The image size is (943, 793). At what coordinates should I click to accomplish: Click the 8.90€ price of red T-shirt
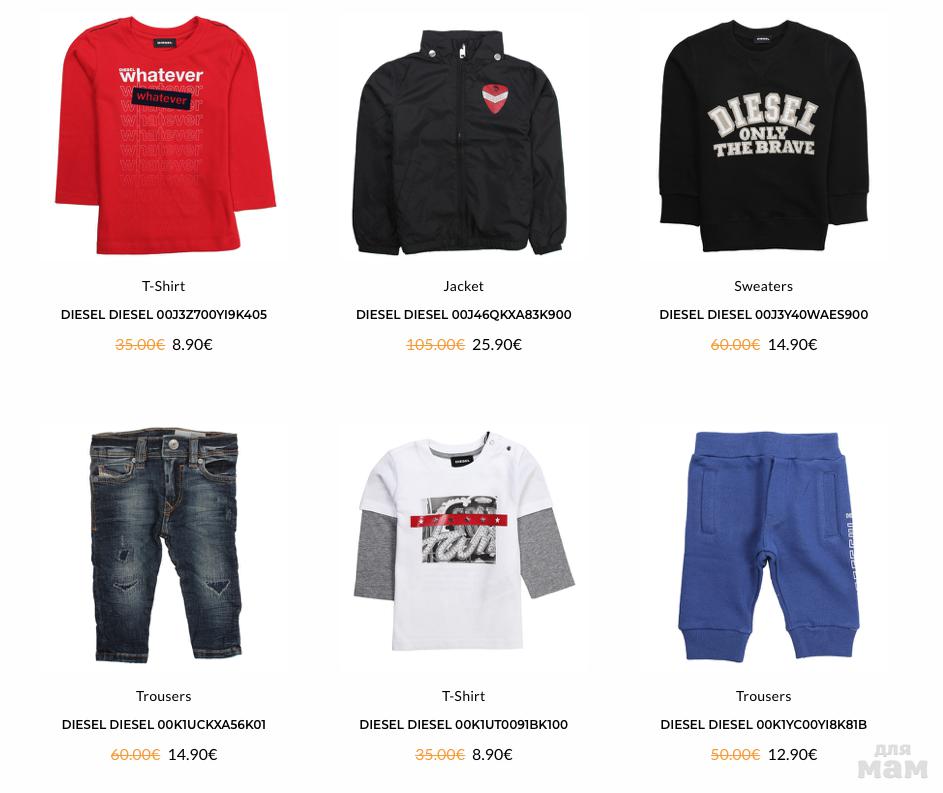[x=192, y=344]
